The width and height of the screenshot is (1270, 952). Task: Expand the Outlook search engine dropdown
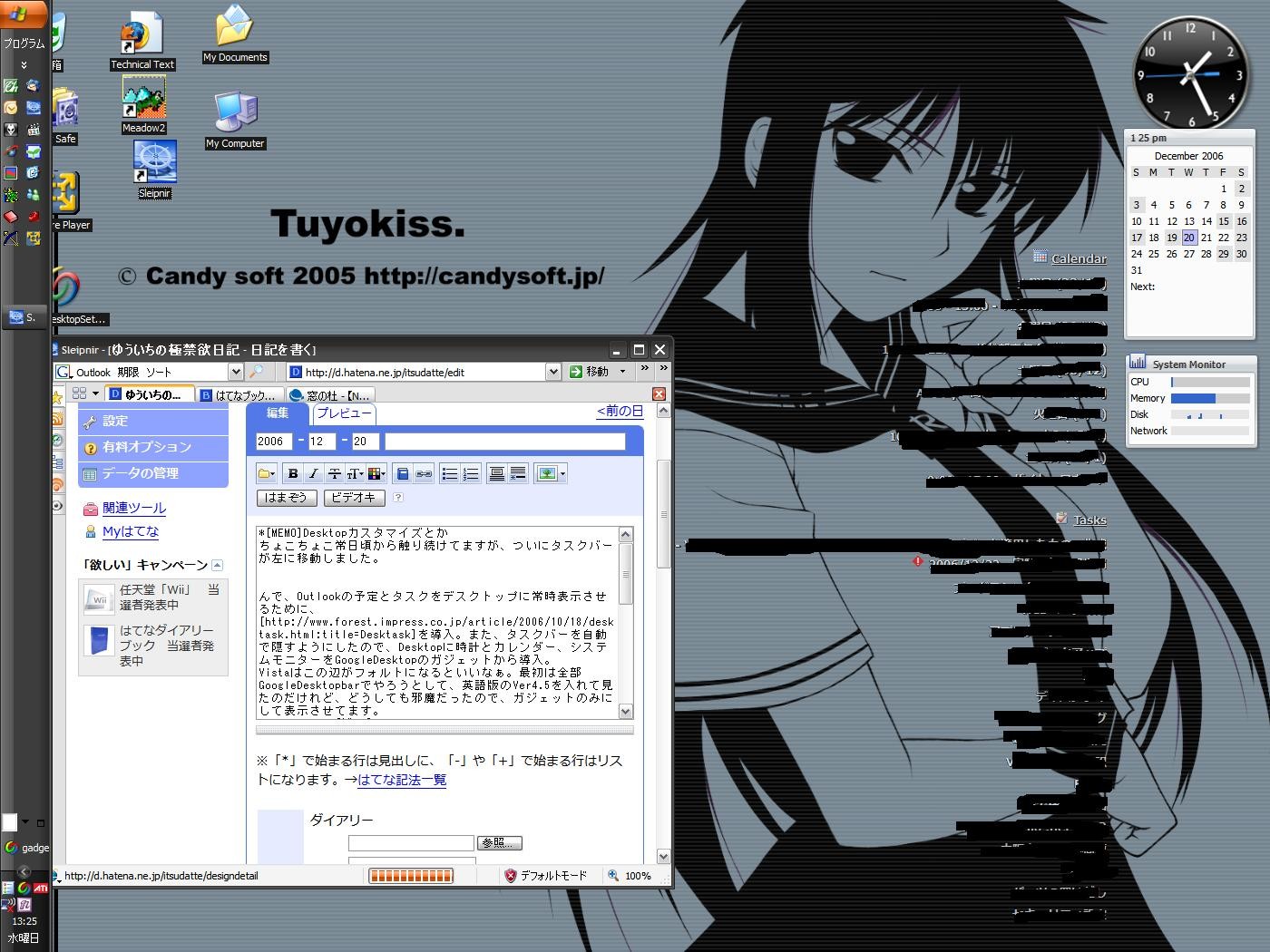pos(235,372)
